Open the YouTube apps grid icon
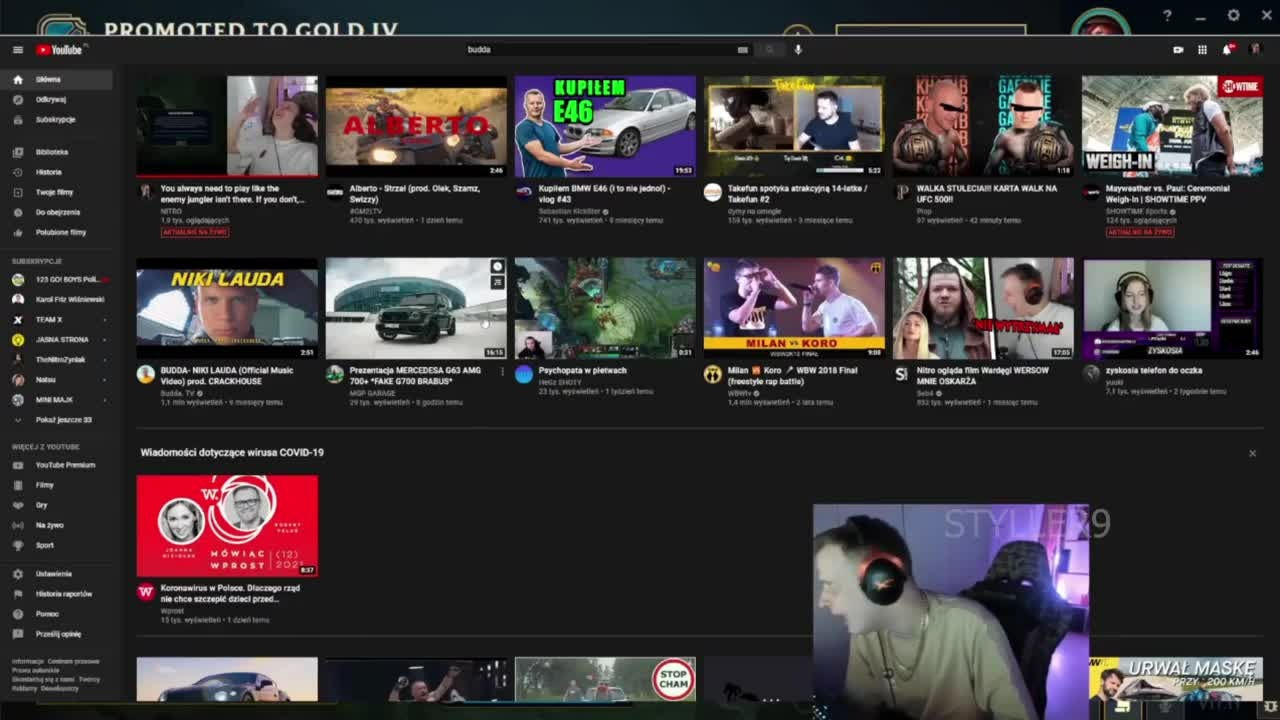This screenshot has width=1280, height=720. point(1202,49)
